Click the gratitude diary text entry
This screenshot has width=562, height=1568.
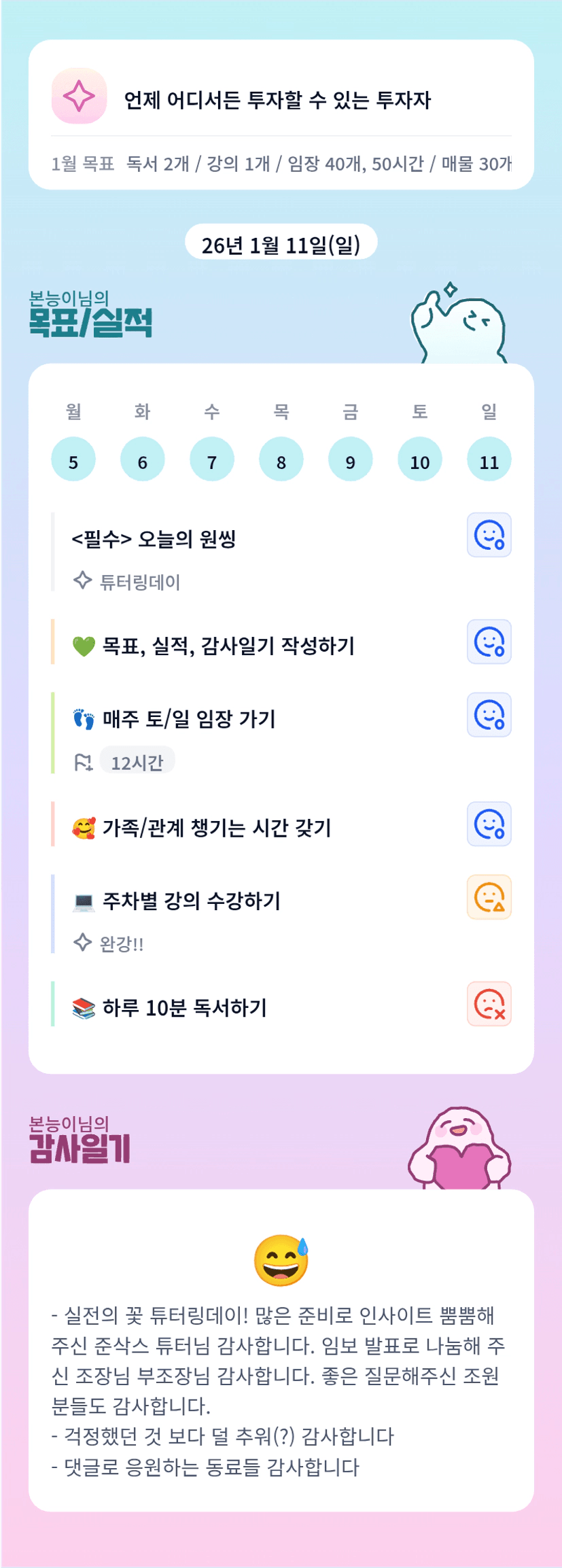pyautogui.click(x=279, y=1391)
